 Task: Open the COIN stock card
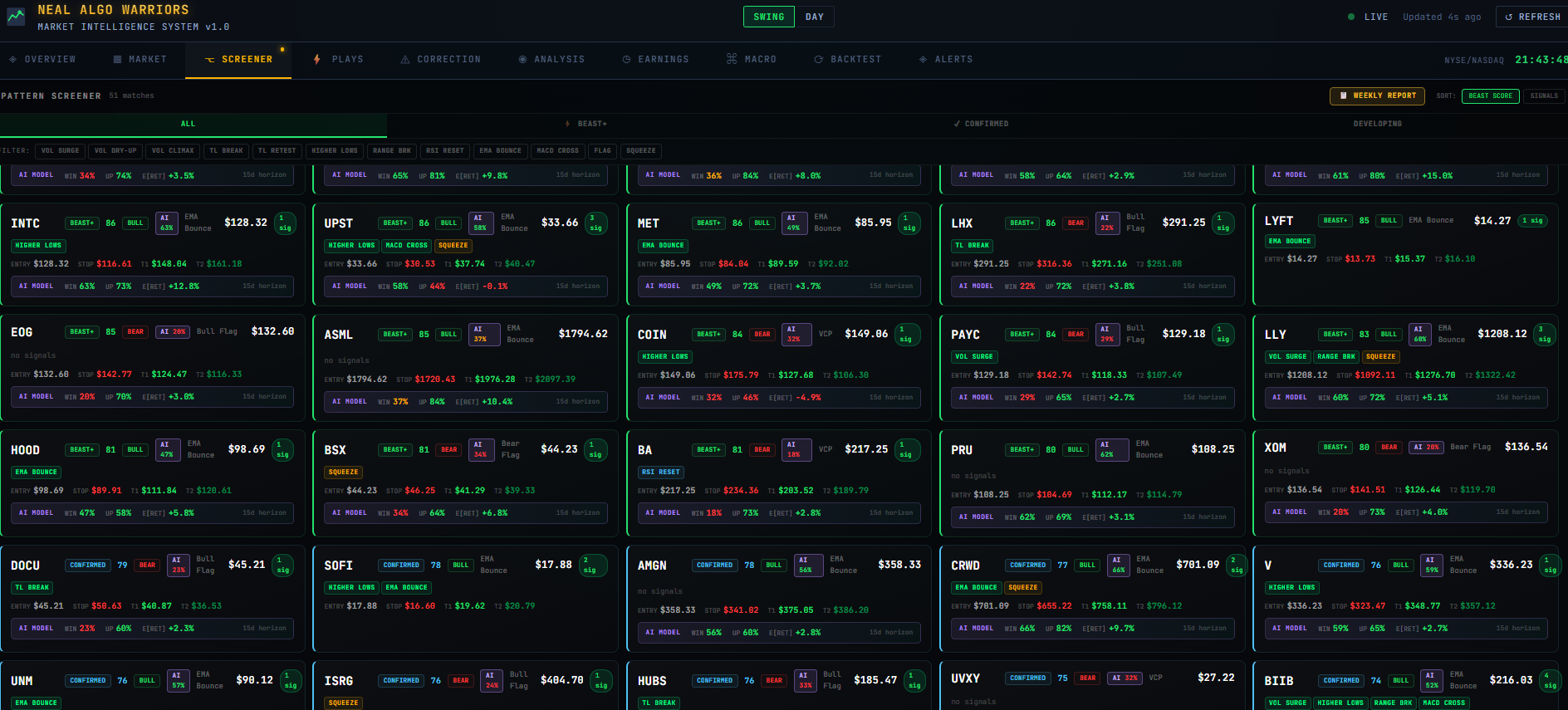778,367
